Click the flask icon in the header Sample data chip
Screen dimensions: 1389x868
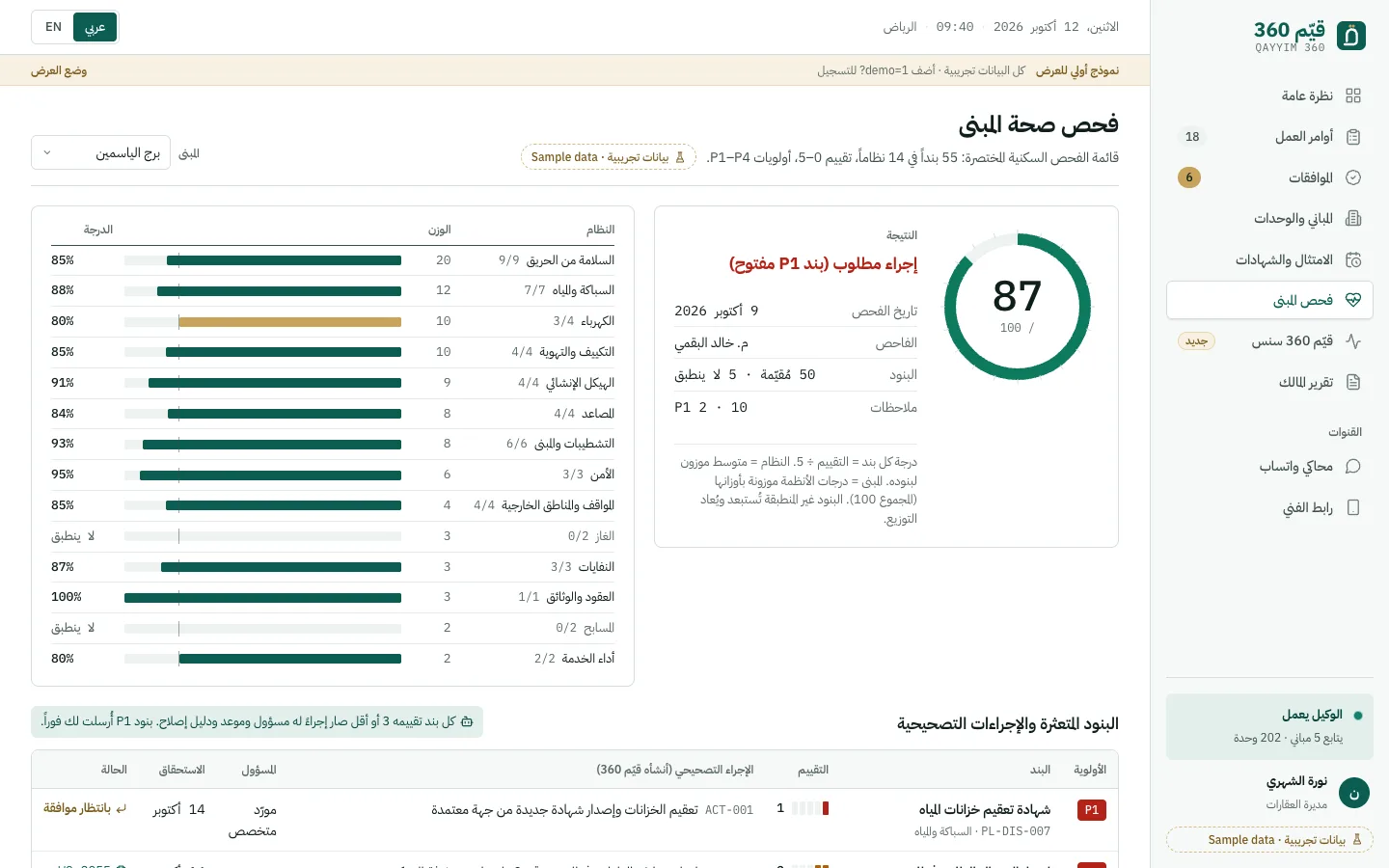click(680, 157)
